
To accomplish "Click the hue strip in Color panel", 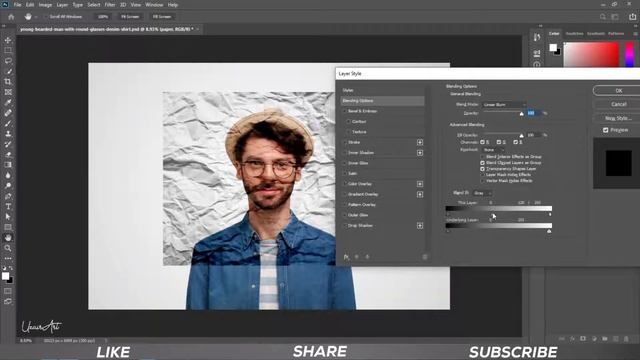I will coord(630,54).
